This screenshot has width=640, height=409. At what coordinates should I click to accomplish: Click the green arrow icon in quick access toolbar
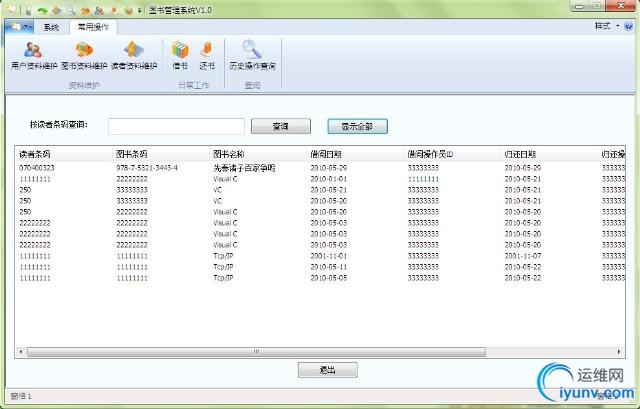[x=42, y=10]
